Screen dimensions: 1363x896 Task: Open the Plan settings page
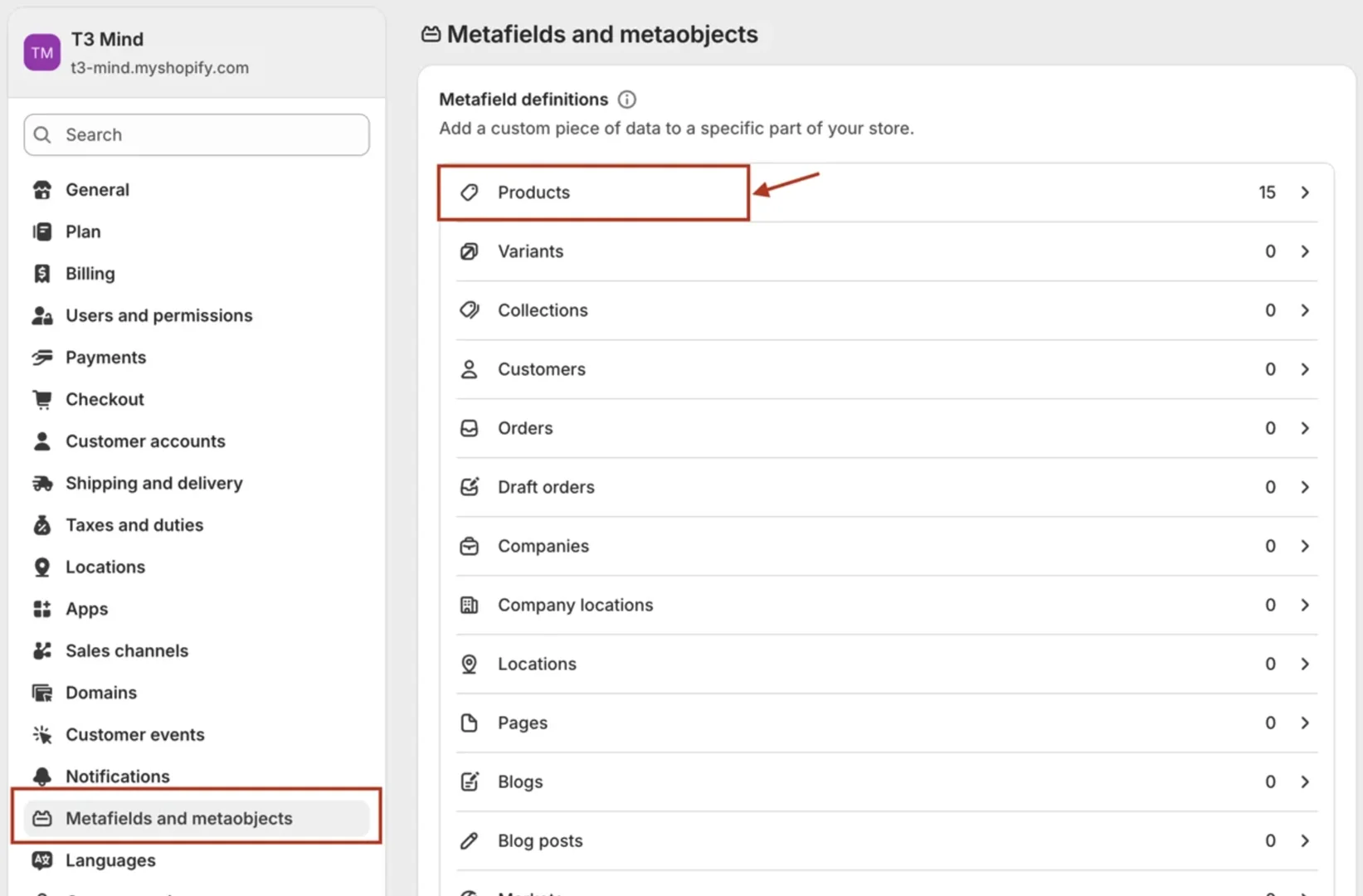[x=197, y=231]
